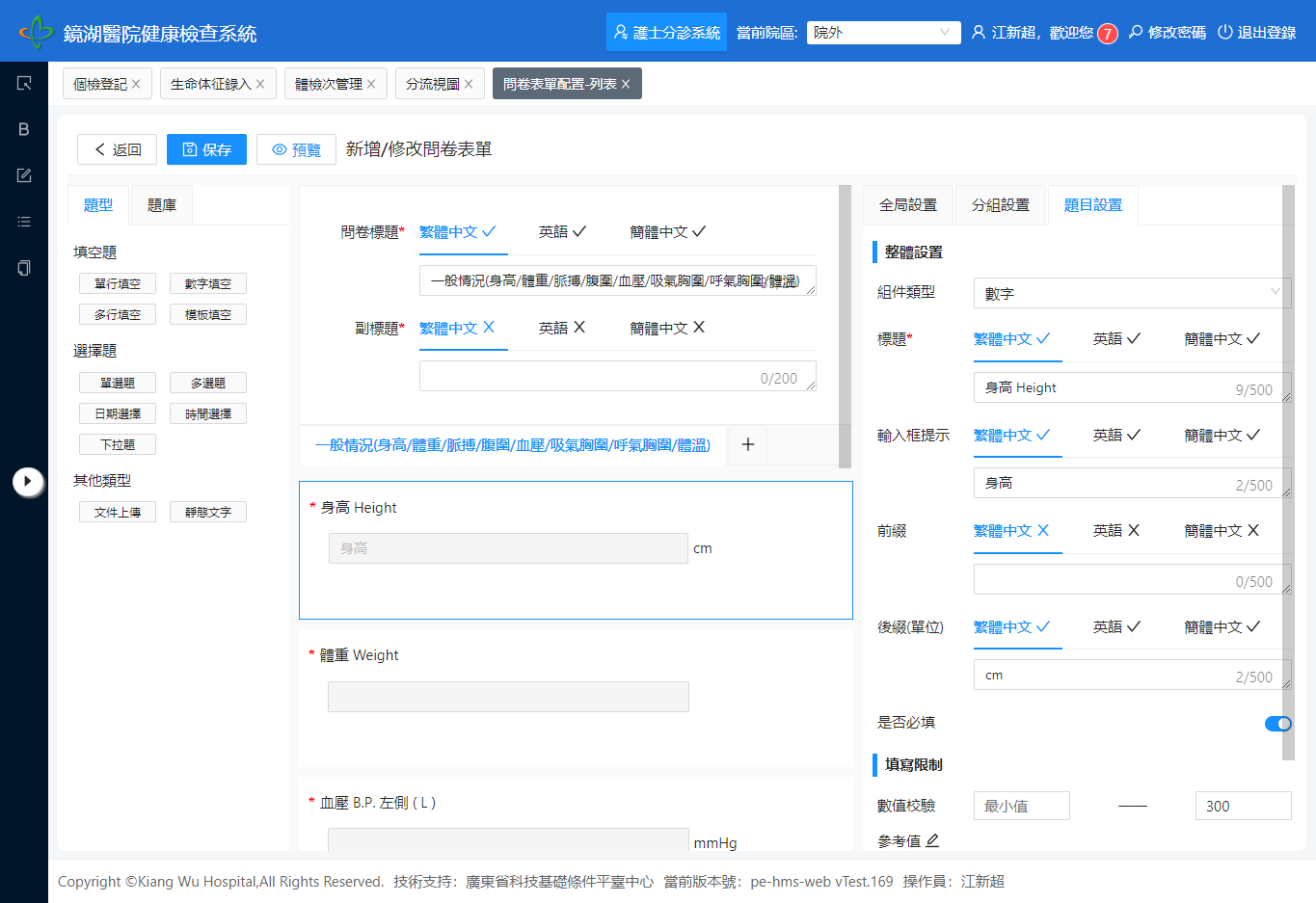The height and width of the screenshot is (903, 1316).
Task: Select 繁體中文 for 問卷標題
Action: pos(458,232)
